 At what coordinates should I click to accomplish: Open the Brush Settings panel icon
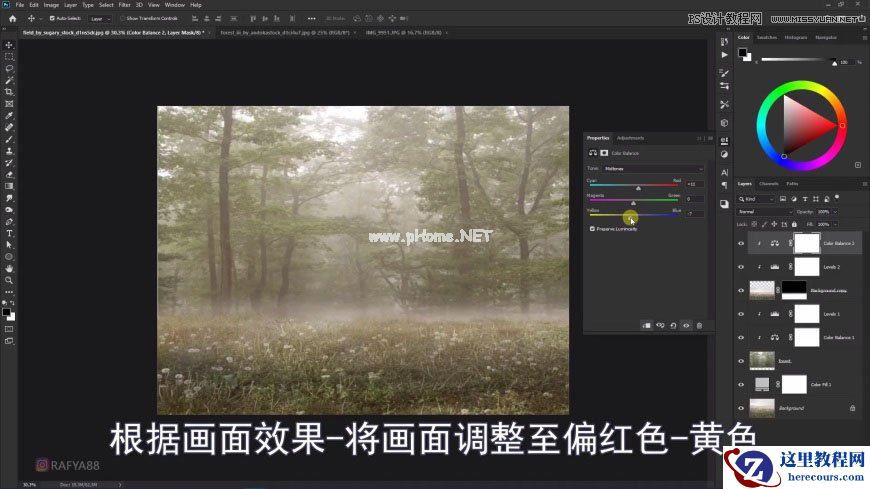click(x=724, y=73)
